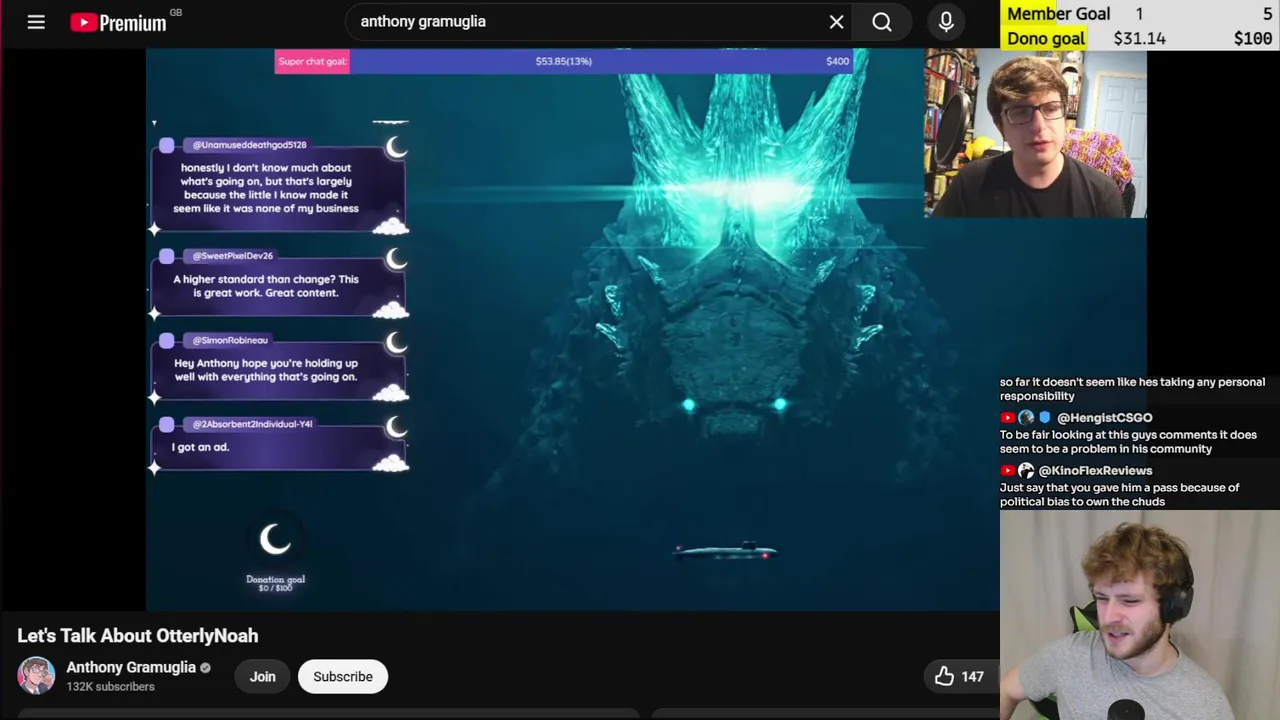The height and width of the screenshot is (720, 1280).
Task: Click the verified badge beside channel name
Action: pos(206,667)
